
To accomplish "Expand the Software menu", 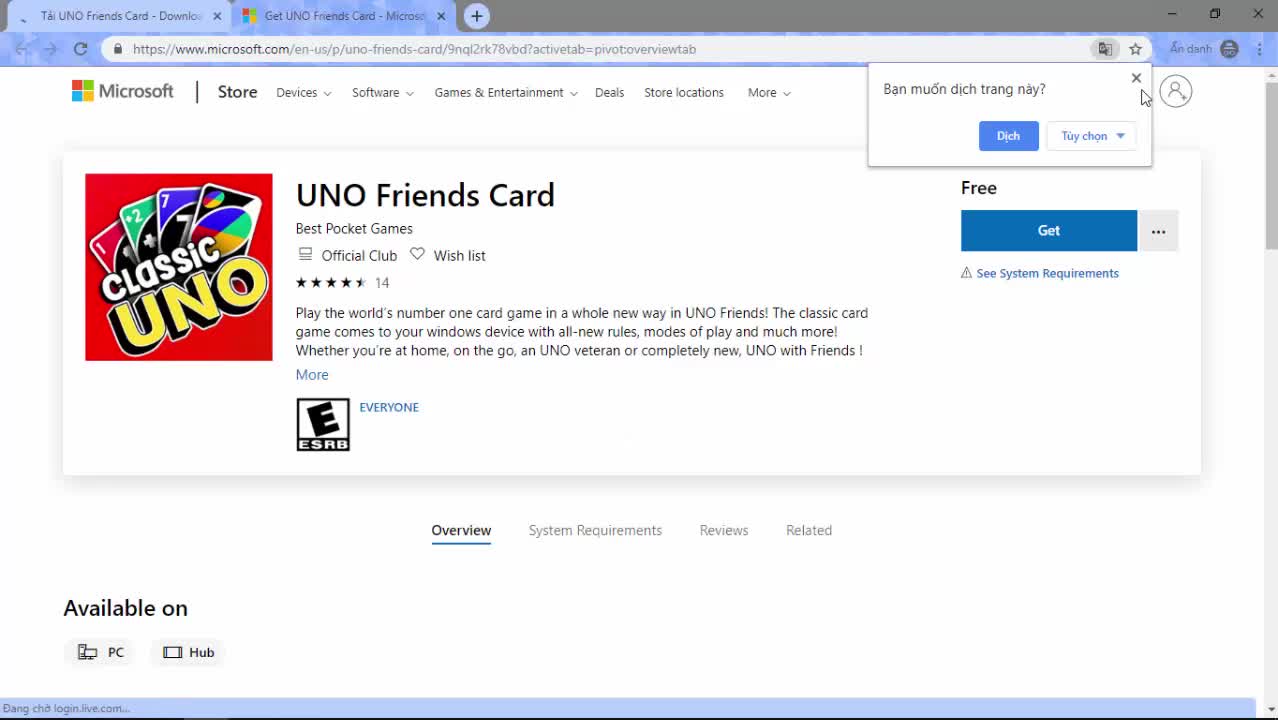I will click(x=382, y=92).
